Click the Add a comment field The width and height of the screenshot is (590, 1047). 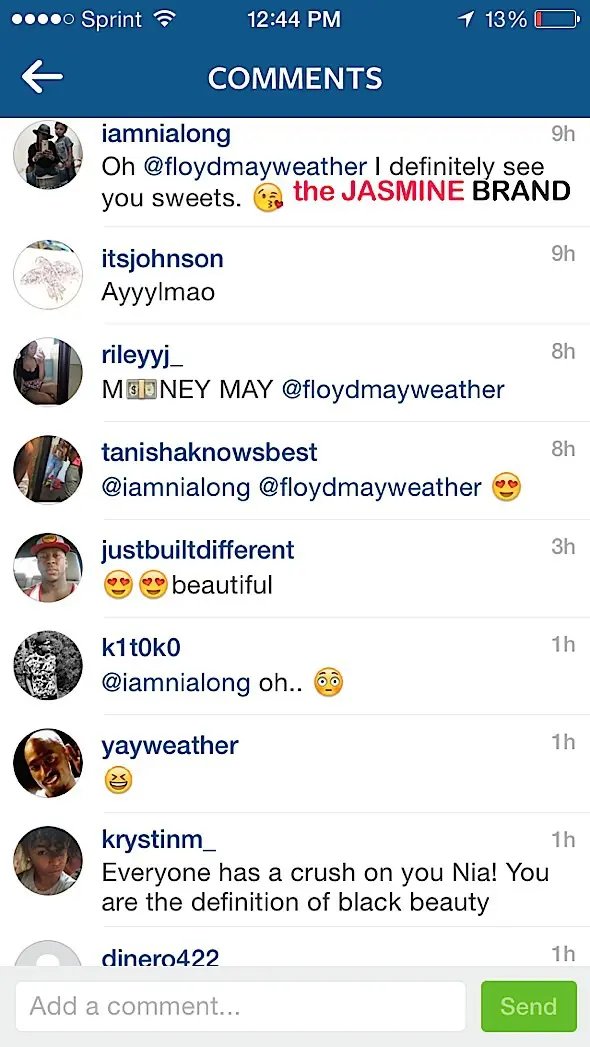(241, 1006)
